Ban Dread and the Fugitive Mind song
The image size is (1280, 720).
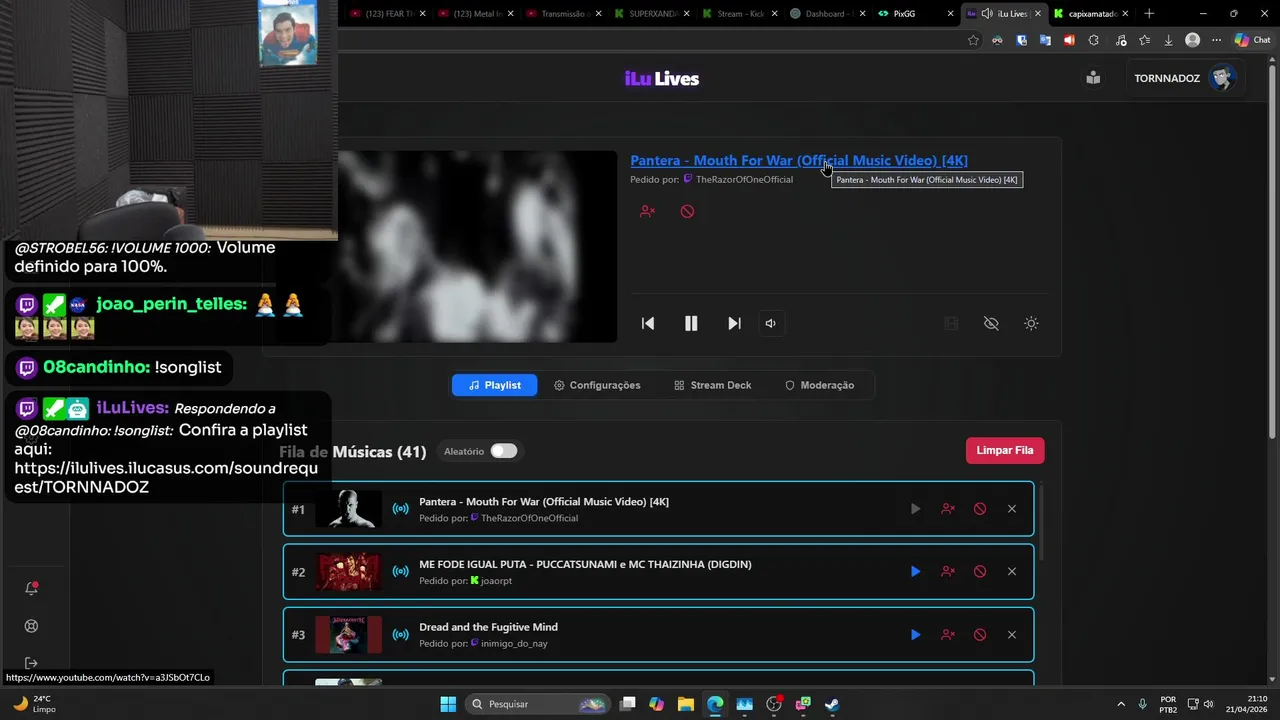point(980,635)
